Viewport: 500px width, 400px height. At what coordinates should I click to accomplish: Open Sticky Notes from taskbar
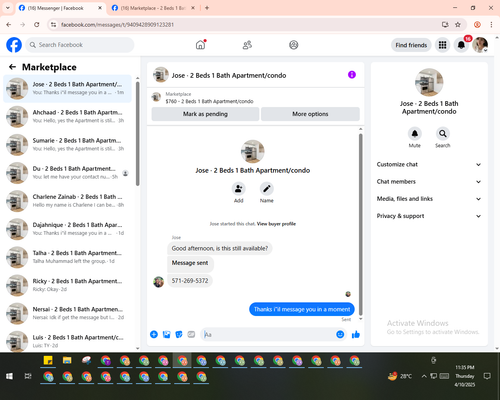[48, 361]
